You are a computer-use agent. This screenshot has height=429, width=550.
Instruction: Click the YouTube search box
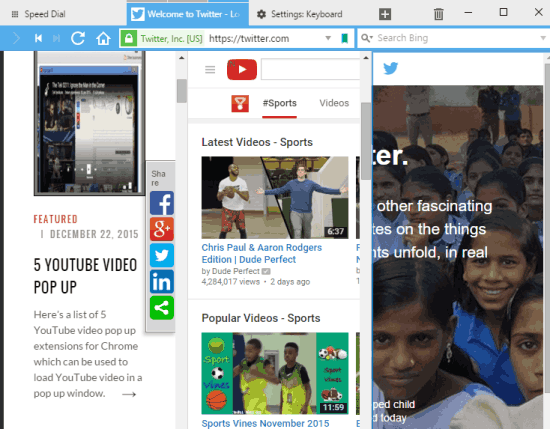click(x=311, y=69)
